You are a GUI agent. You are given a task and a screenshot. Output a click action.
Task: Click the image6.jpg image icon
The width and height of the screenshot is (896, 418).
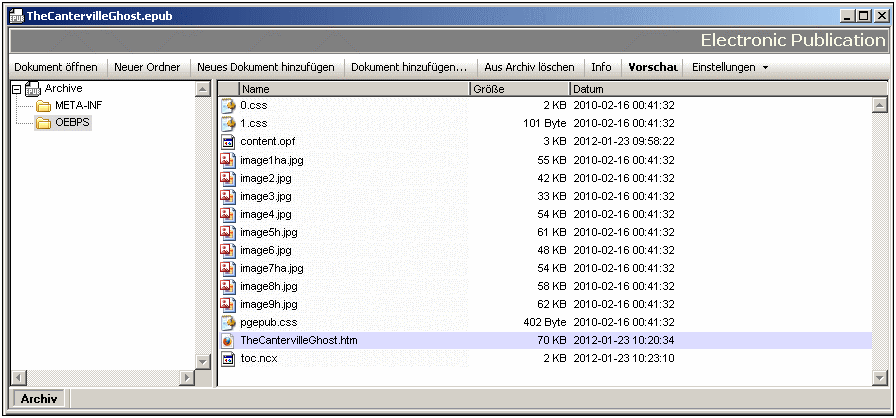pyautogui.click(x=229, y=250)
